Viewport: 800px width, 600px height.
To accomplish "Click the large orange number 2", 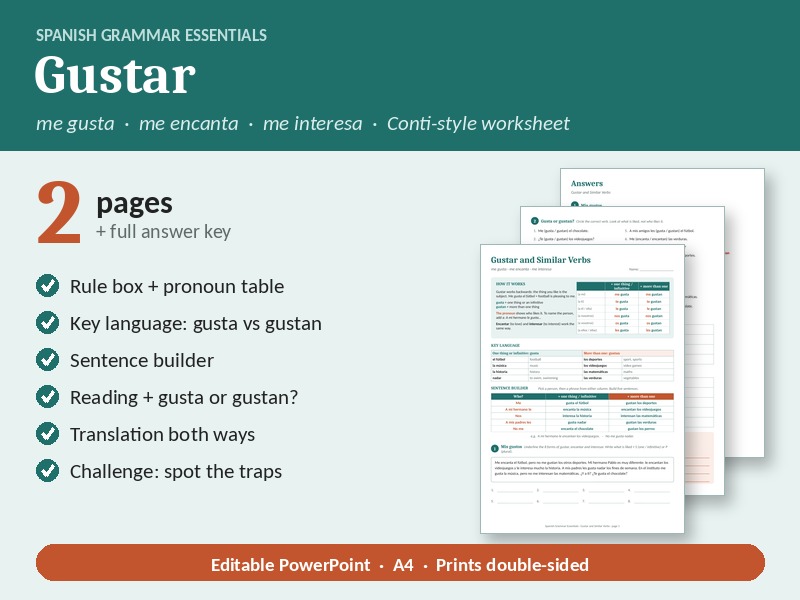I will tap(59, 213).
